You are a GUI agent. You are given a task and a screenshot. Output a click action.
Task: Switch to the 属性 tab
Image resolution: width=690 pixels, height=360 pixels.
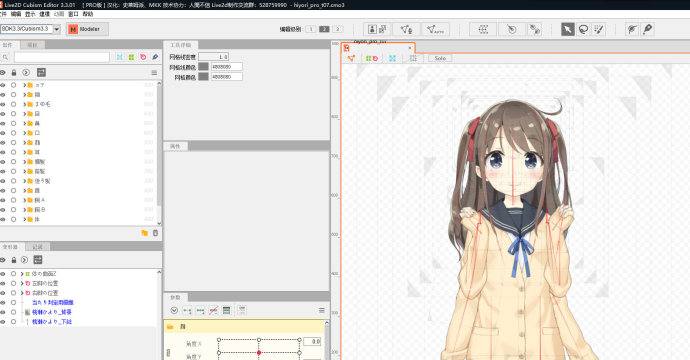(175, 146)
